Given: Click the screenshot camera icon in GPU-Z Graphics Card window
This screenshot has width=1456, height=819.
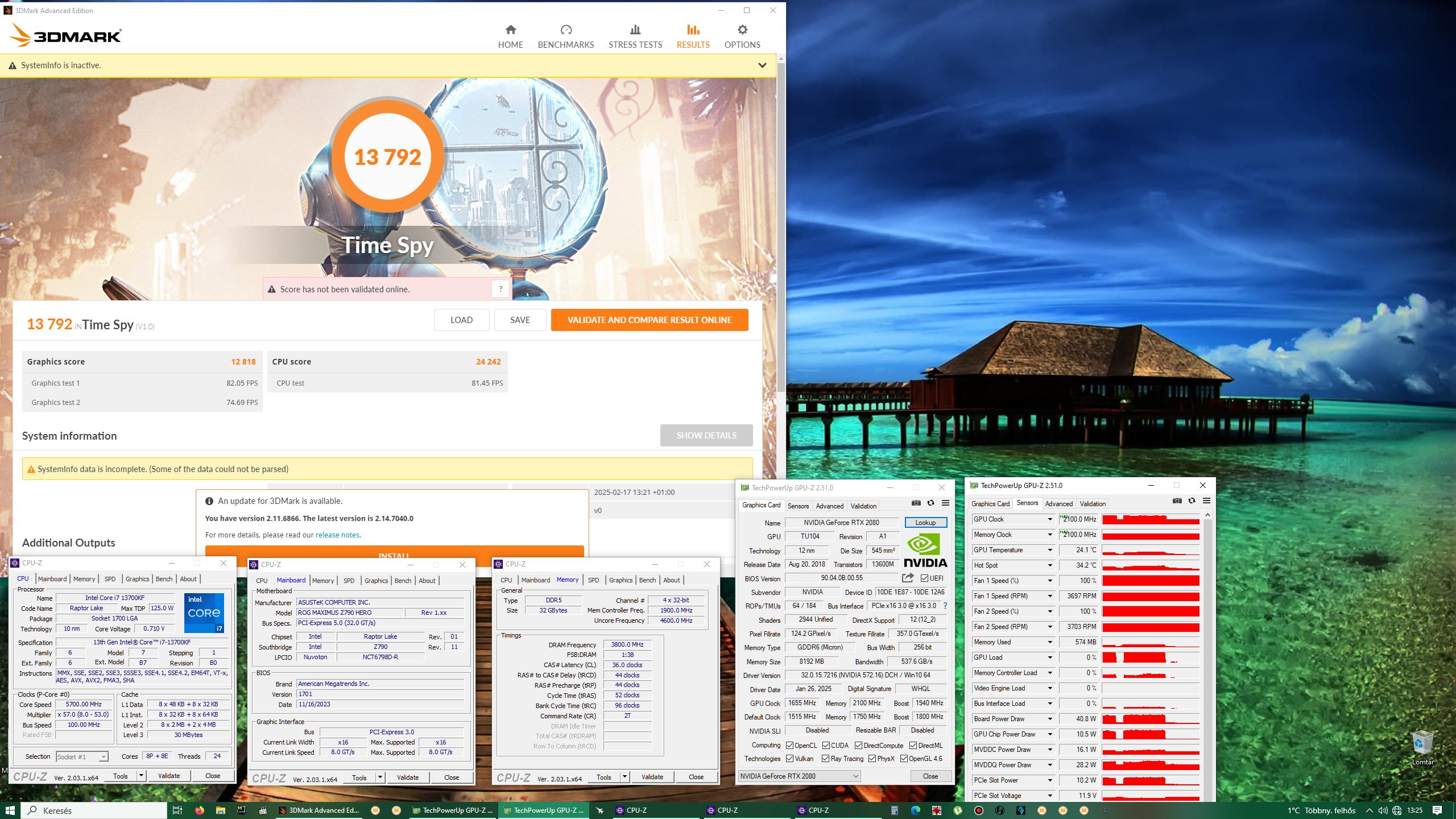Looking at the screenshot, I should pyautogui.click(x=916, y=503).
